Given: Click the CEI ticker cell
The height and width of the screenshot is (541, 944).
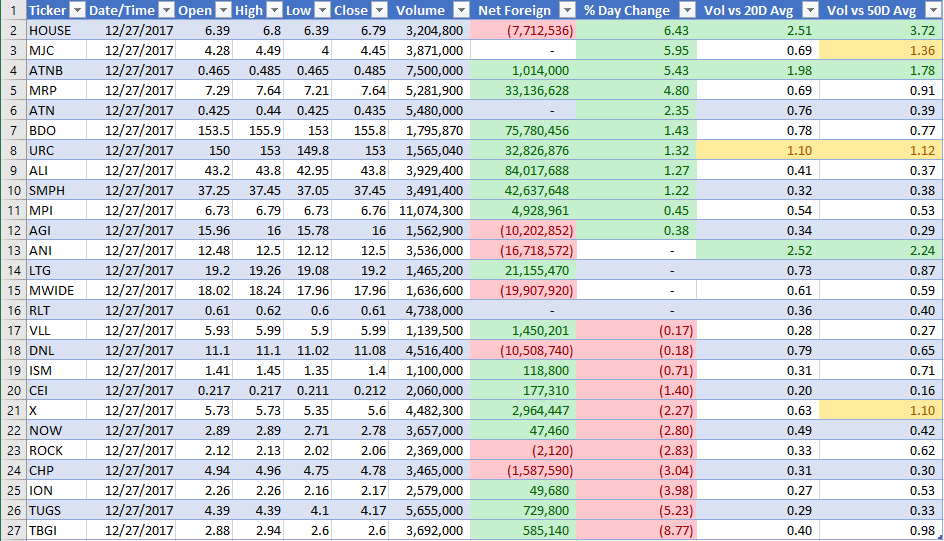Looking at the screenshot, I should pyautogui.click(x=57, y=391).
